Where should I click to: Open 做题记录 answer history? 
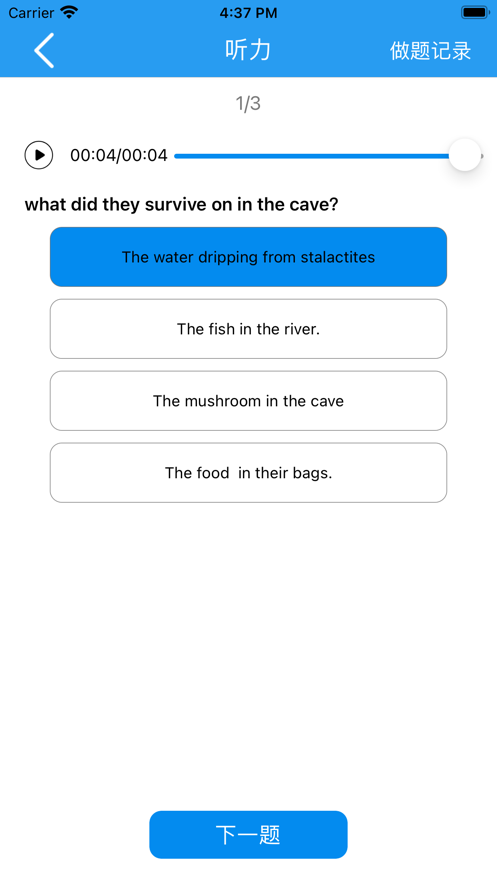tap(430, 51)
